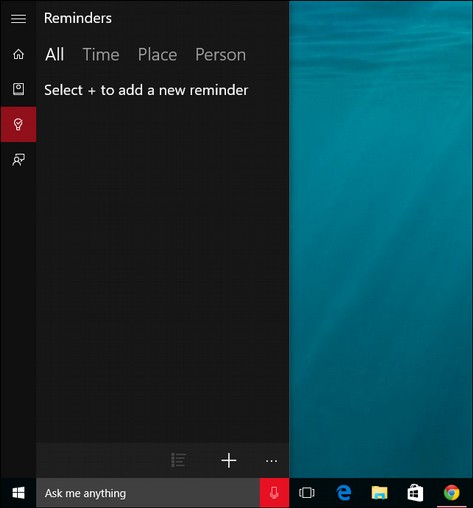Open File Explorer from the taskbar
The height and width of the screenshot is (508, 473).
pos(379,493)
